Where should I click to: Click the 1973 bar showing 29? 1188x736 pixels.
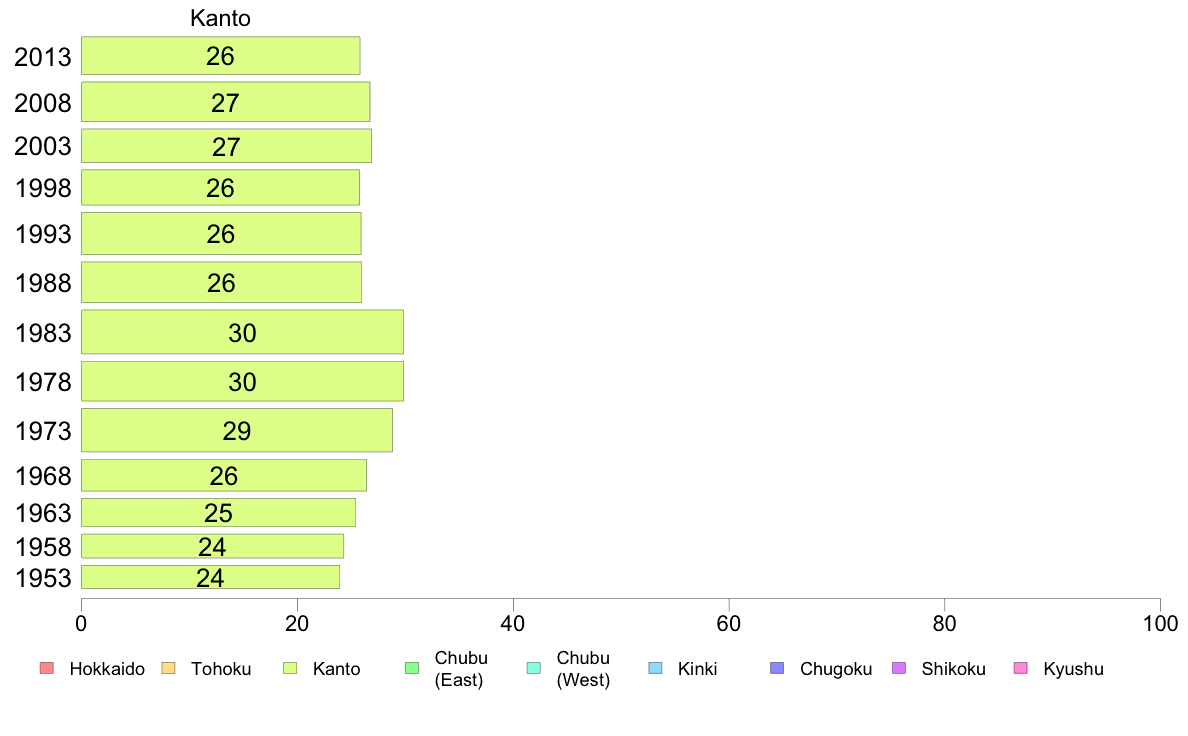pyautogui.click(x=236, y=431)
